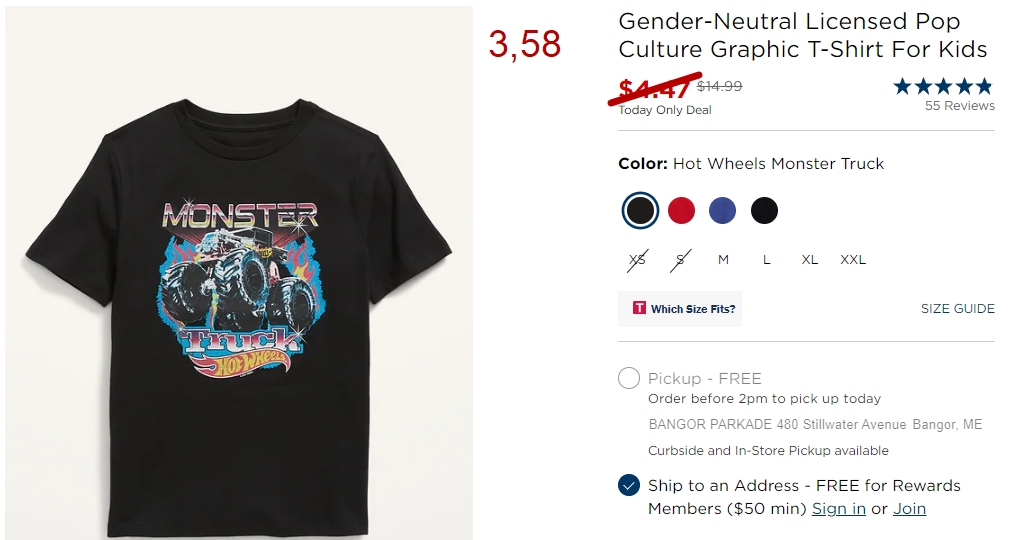Image resolution: width=1027 pixels, height=540 pixels.
Task: Select the Pickup - FREE radio button
Action: [x=629, y=378]
